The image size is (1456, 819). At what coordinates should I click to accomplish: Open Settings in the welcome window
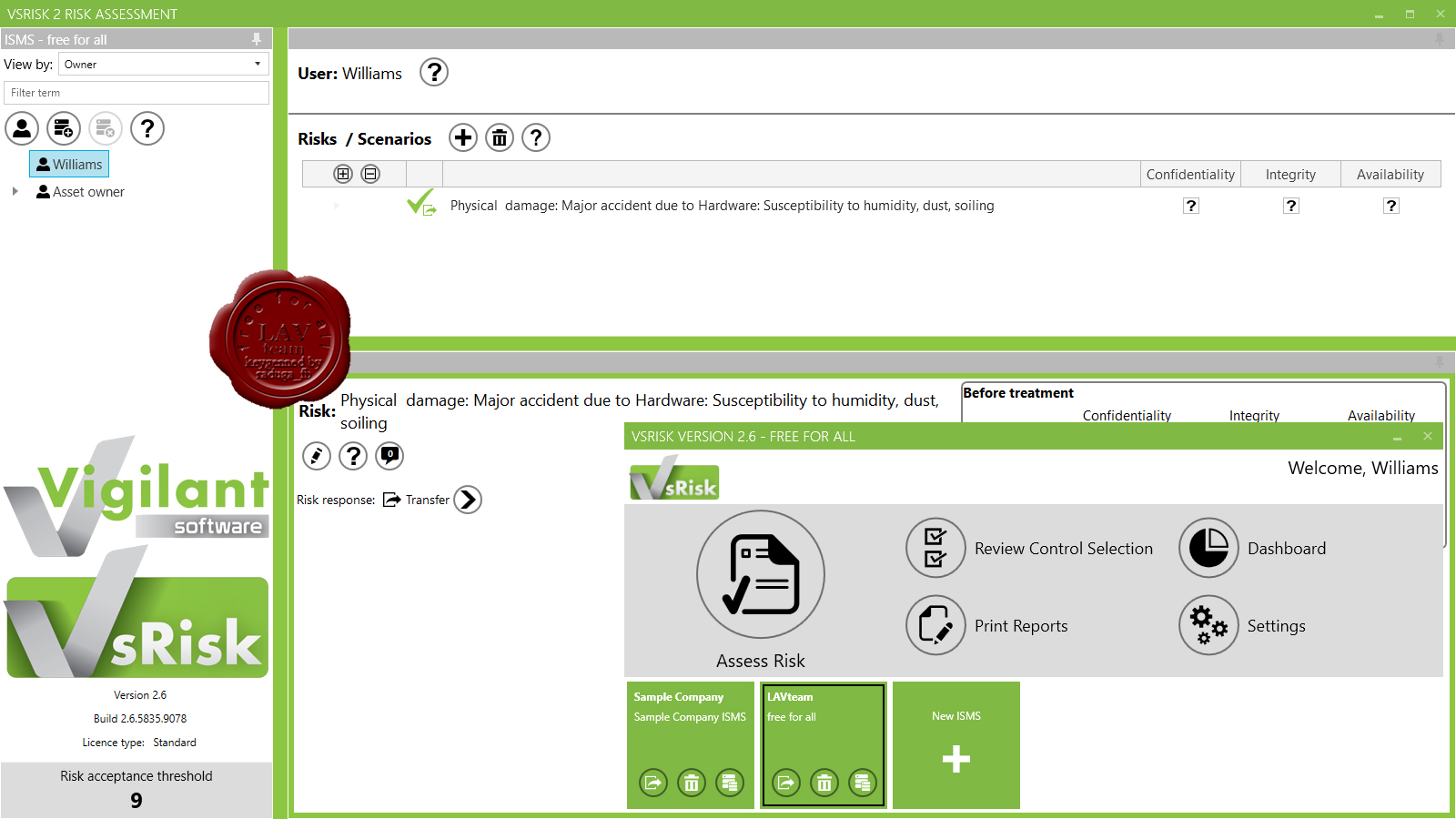click(1242, 625)
